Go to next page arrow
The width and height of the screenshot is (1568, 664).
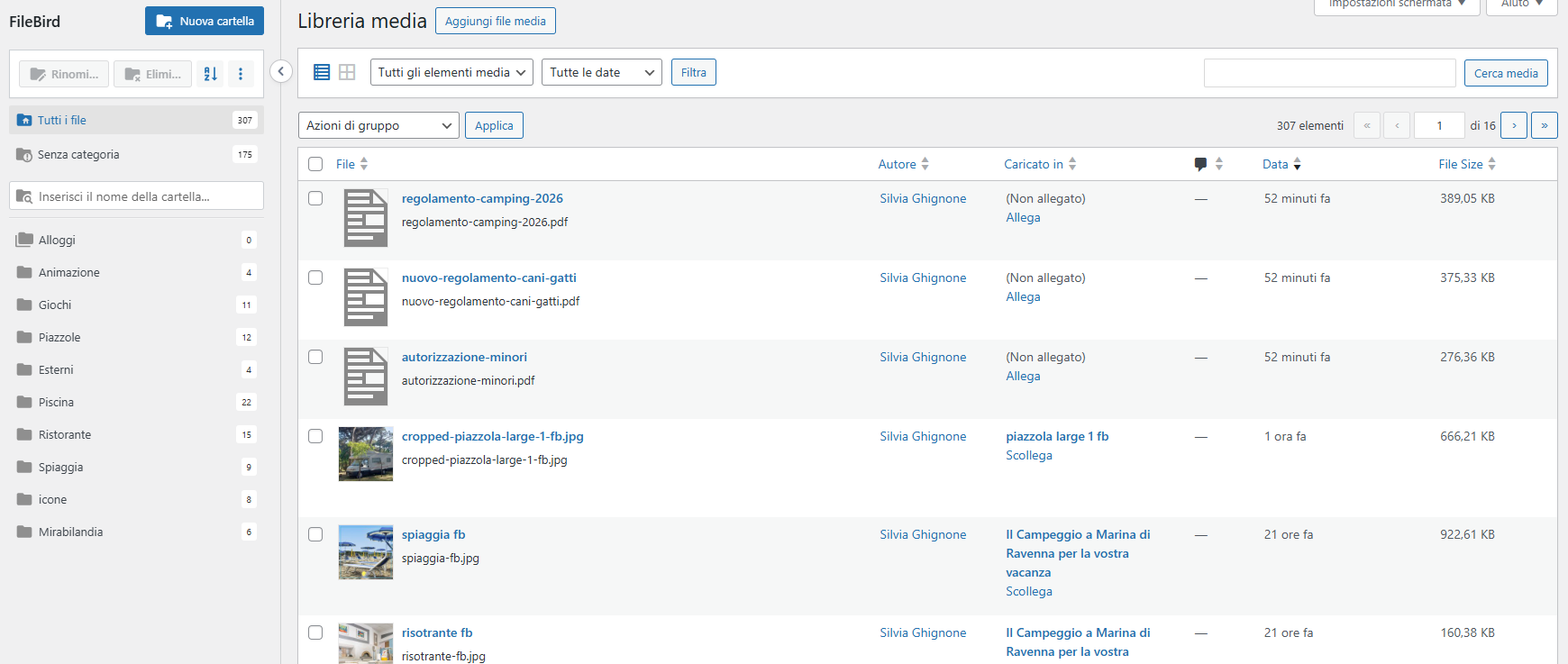click(x=1514, y=125)
